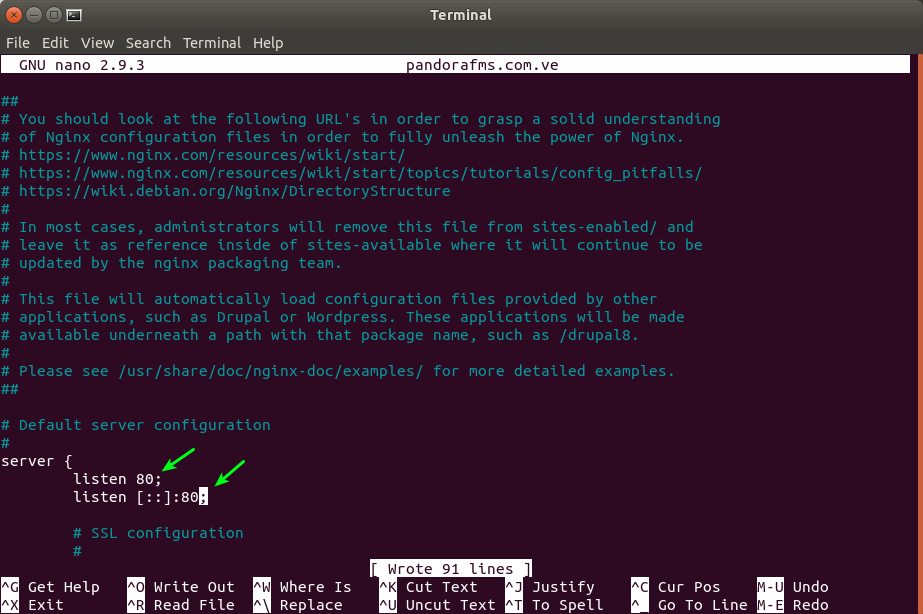The height and width of the screenshot is (614, 923).
Task: Close the Terminal window
Action: (14, 15)
